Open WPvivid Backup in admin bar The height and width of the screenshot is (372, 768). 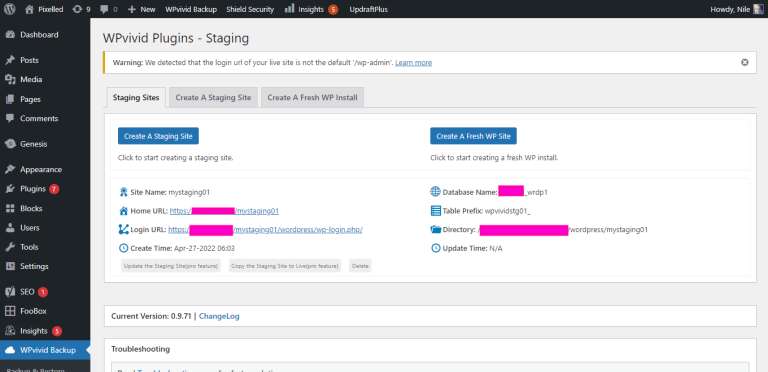pyautogui.click(x=191, y=9)
